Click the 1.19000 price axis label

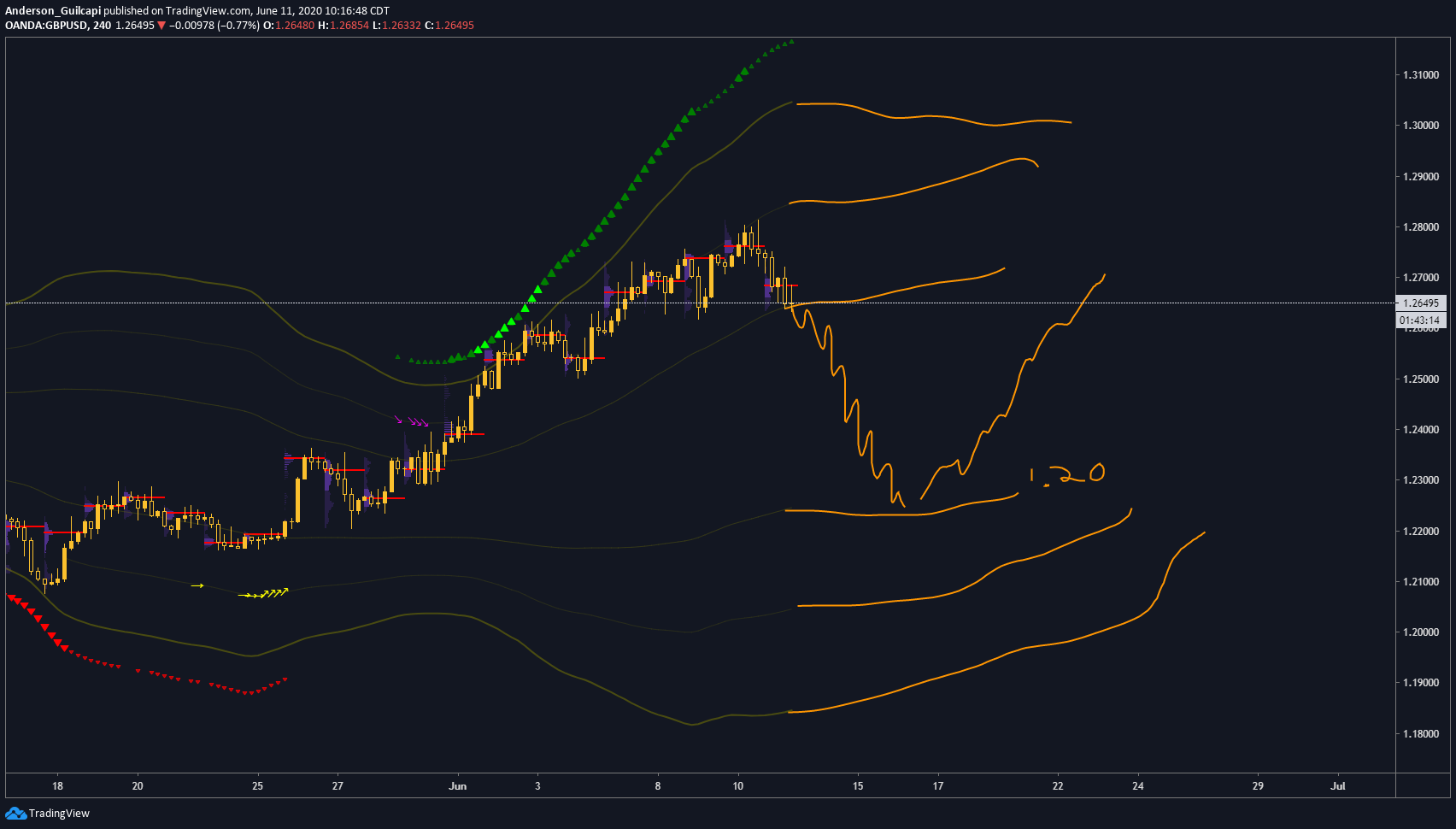coord(1420,683)
